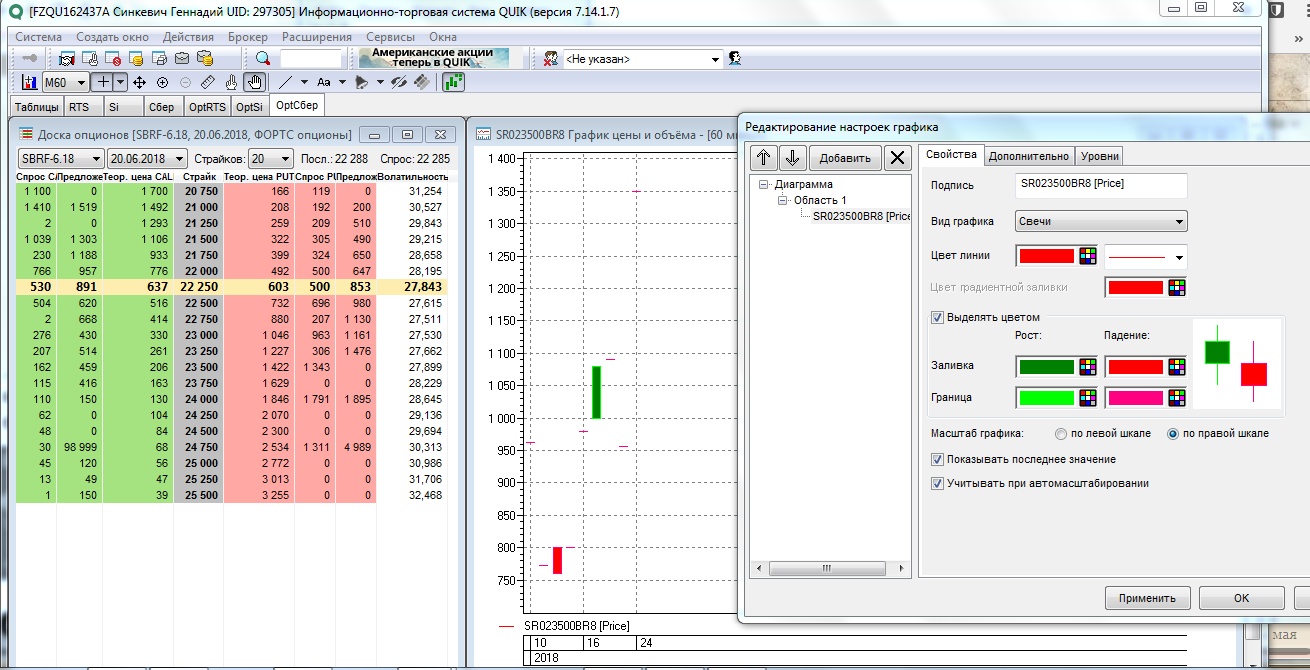
Task: Click the magnifier search icon in toolbar
Action: pos(263,58)
